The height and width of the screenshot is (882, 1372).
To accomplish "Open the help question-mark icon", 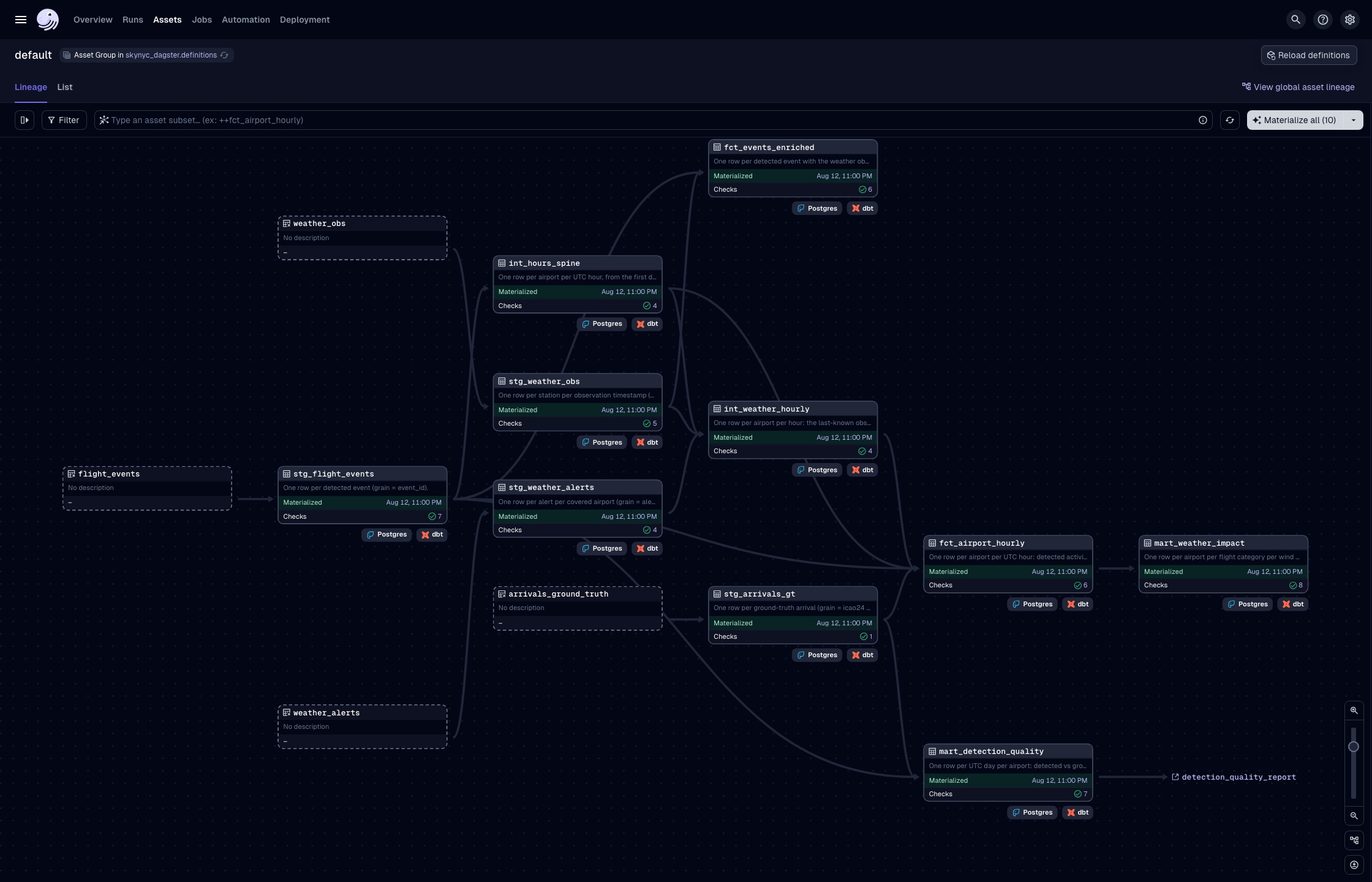I will 1323,20.
